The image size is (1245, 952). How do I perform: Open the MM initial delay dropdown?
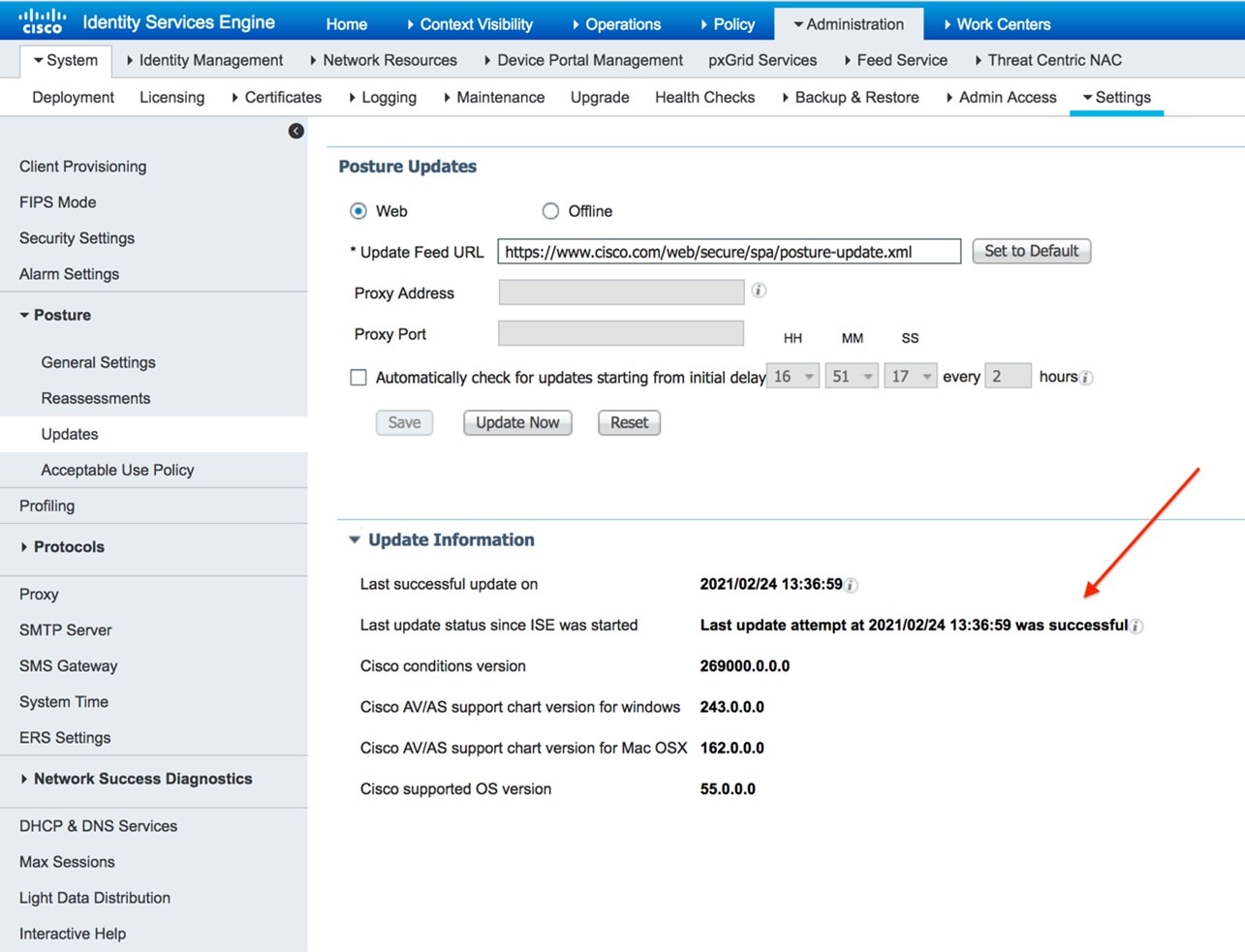point(852,376)
